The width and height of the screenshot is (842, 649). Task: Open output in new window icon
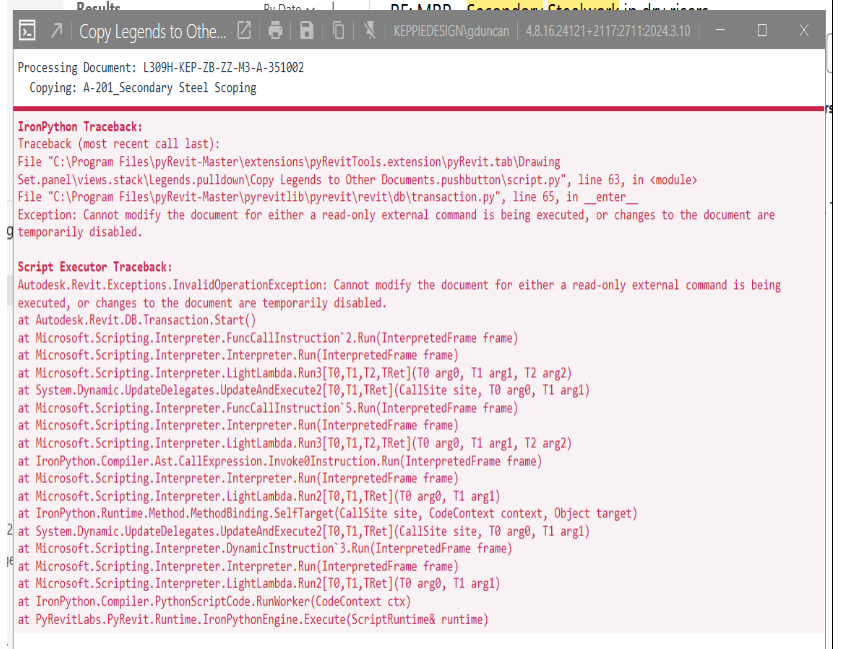(244, 31)
